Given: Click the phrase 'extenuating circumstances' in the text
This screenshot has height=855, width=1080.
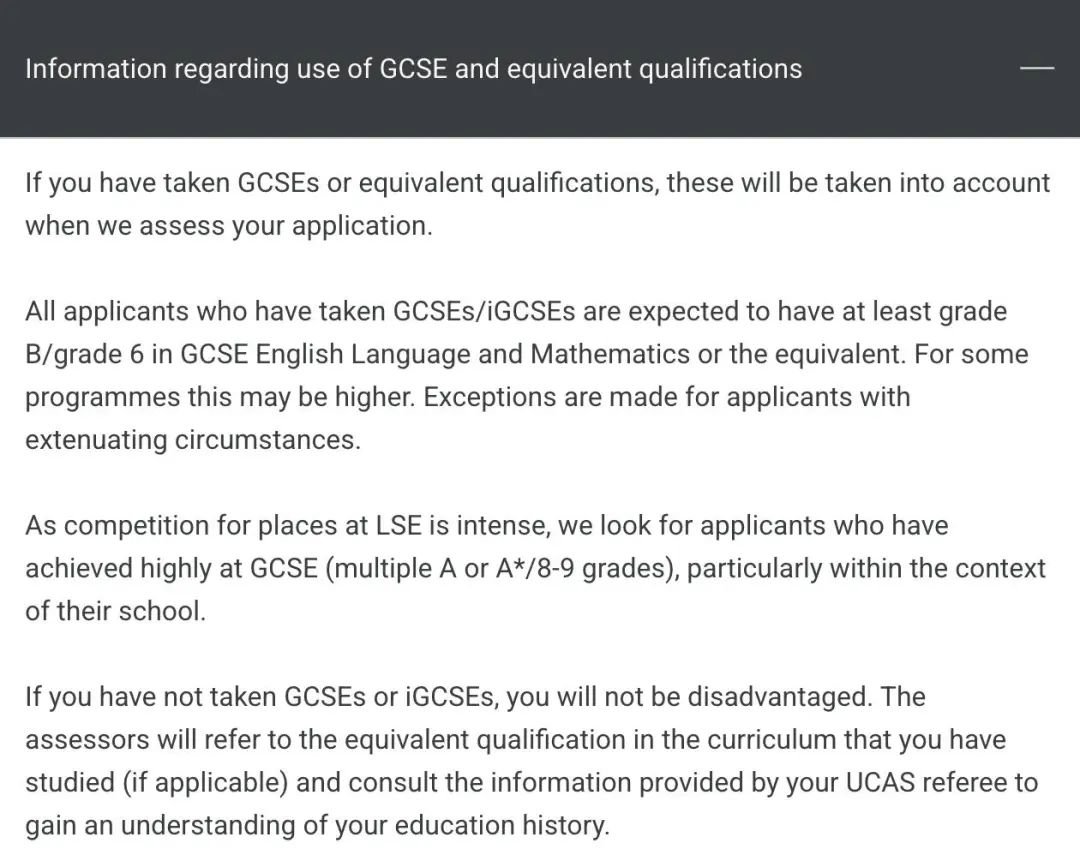Looking at the screenshot, I should (x=191, y=440).
